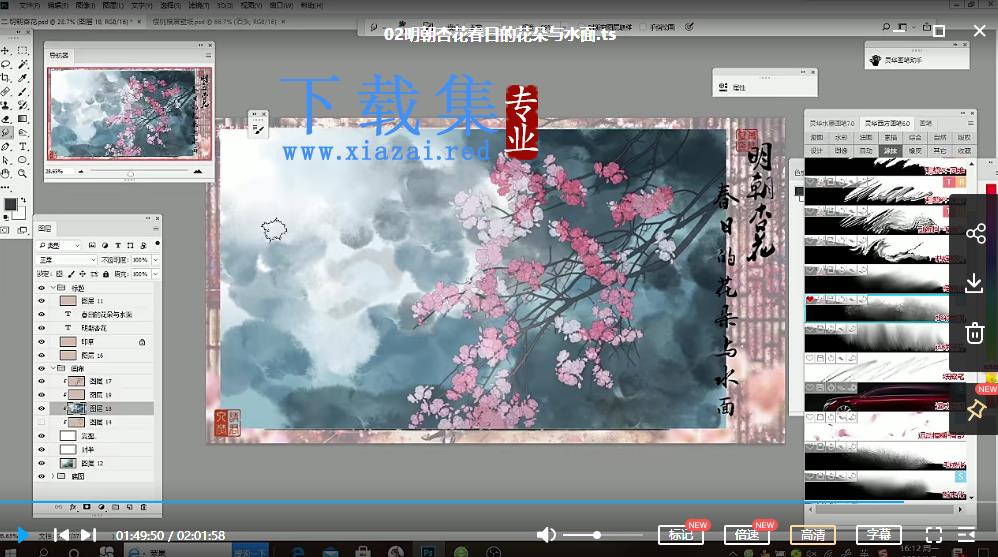Select the 设计 brush category
Image resolution: width=998 pixels, height=557 pixels.
(817, 151)
